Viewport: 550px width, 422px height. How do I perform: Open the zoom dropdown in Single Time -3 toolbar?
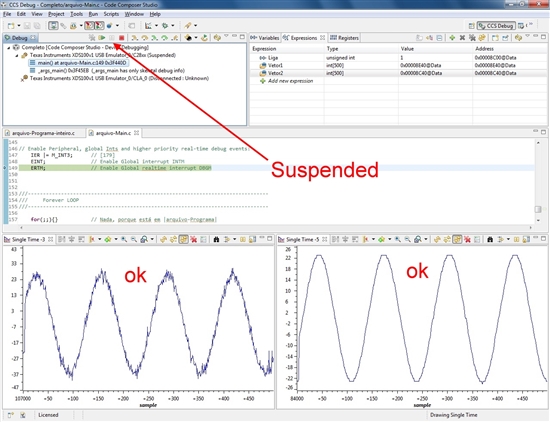click(152, 240)
